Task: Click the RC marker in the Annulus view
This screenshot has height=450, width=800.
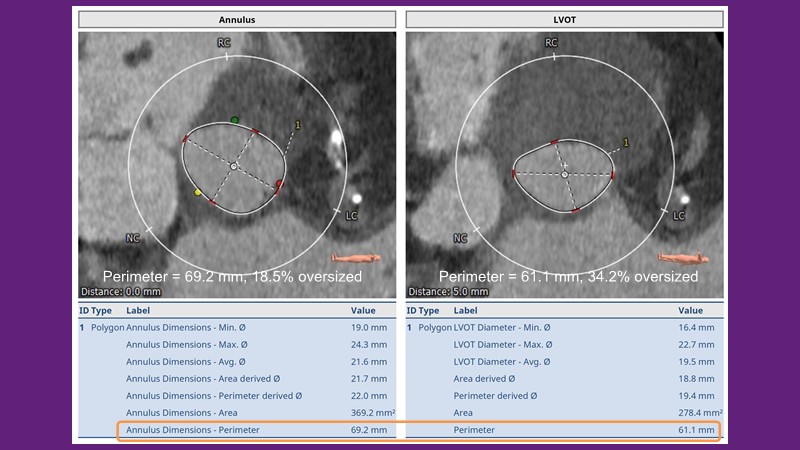Action: click(226, 44)
